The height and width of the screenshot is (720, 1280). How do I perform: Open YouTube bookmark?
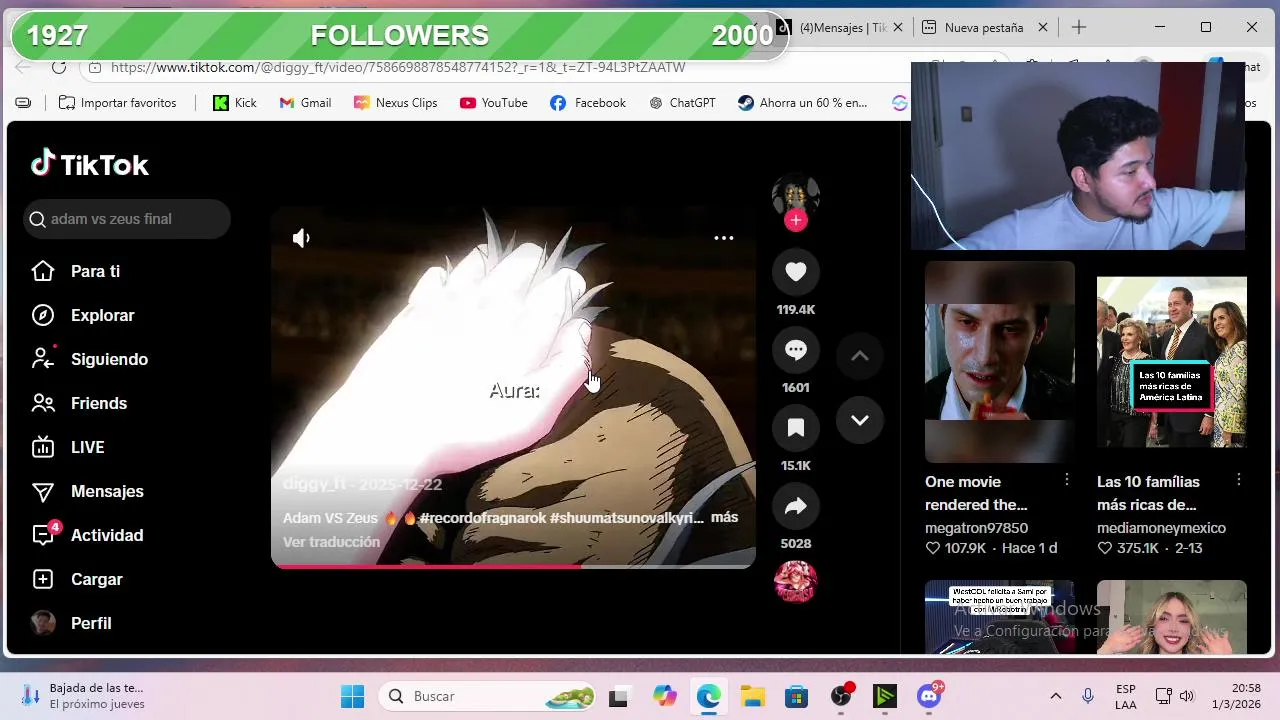[x=494, y=103]
